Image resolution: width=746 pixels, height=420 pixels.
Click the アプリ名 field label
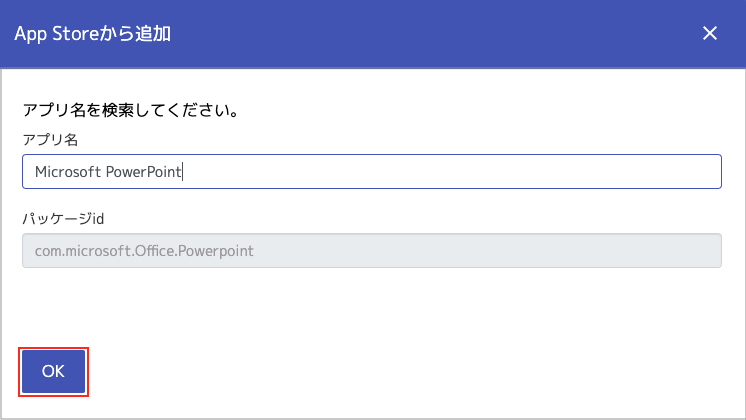[x=50, y=139]
